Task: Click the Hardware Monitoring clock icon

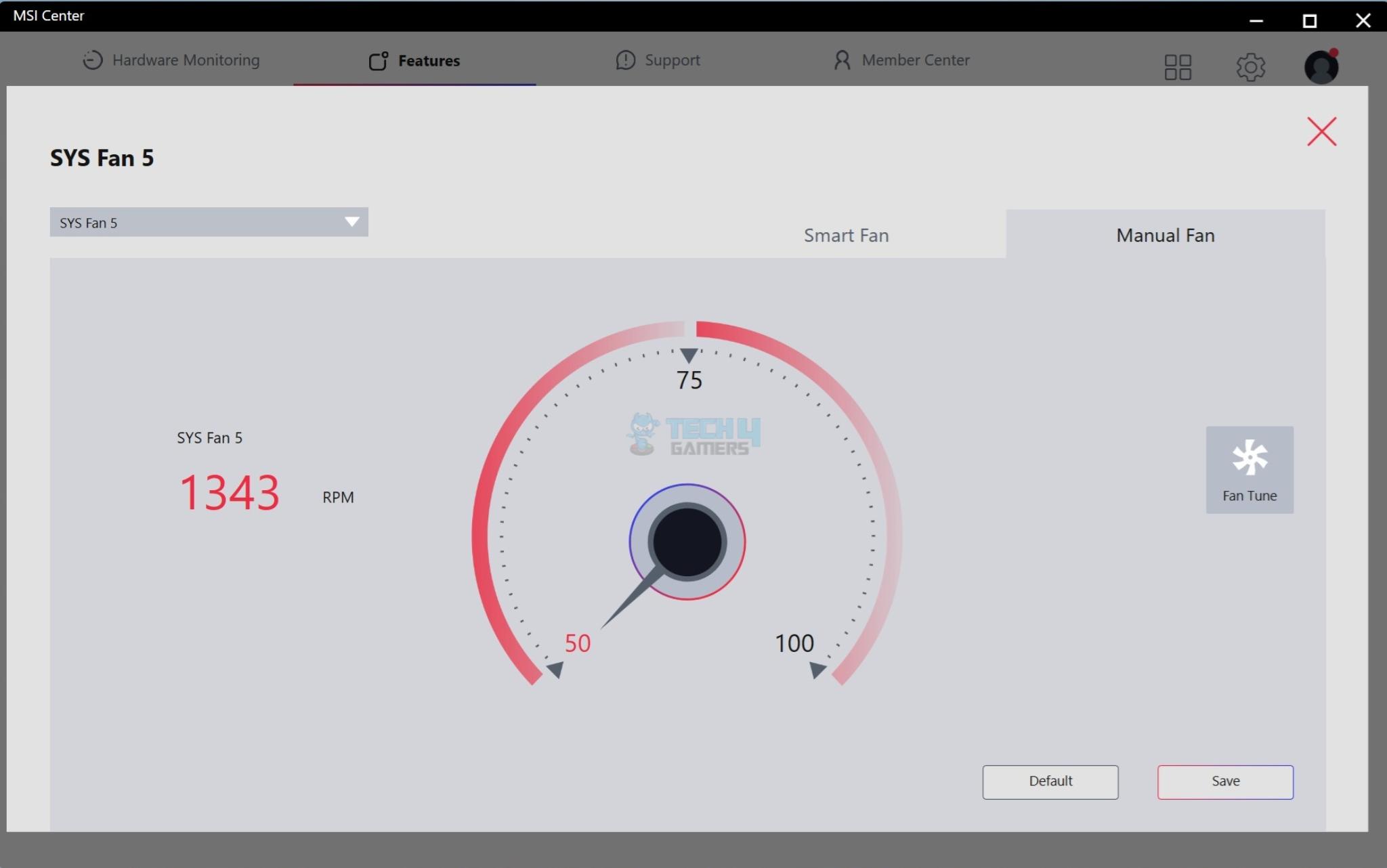Action: click(93, 60)
